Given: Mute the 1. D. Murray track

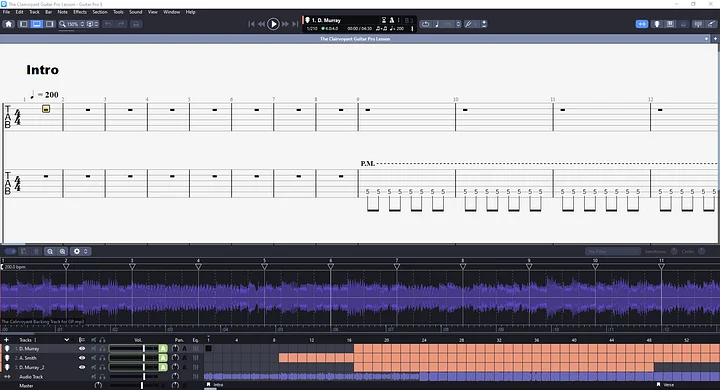Looking at the screenshot, I should pyautogui.click(x=94, y=349).
